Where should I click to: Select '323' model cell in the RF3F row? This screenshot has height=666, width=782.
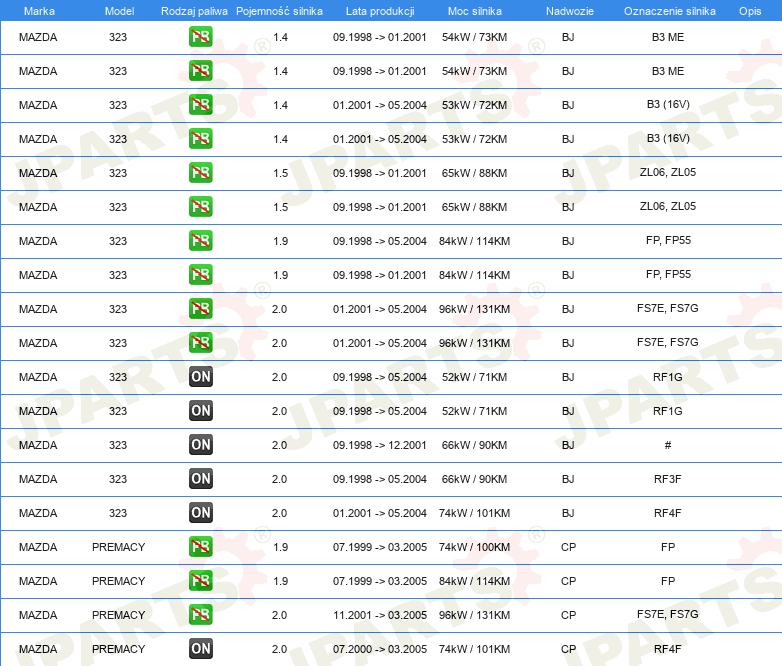[x=118, y=479]
